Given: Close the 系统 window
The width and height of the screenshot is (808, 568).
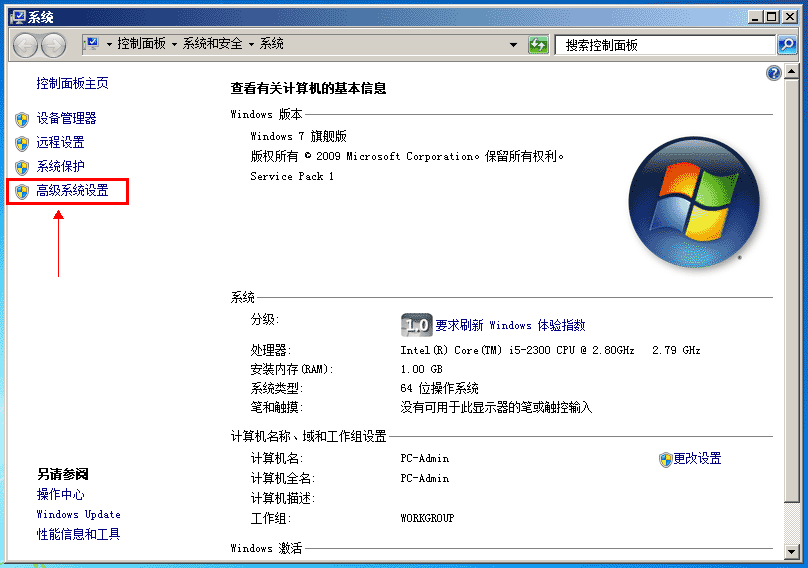Looking at the screenshot, I should coord(789,17).
